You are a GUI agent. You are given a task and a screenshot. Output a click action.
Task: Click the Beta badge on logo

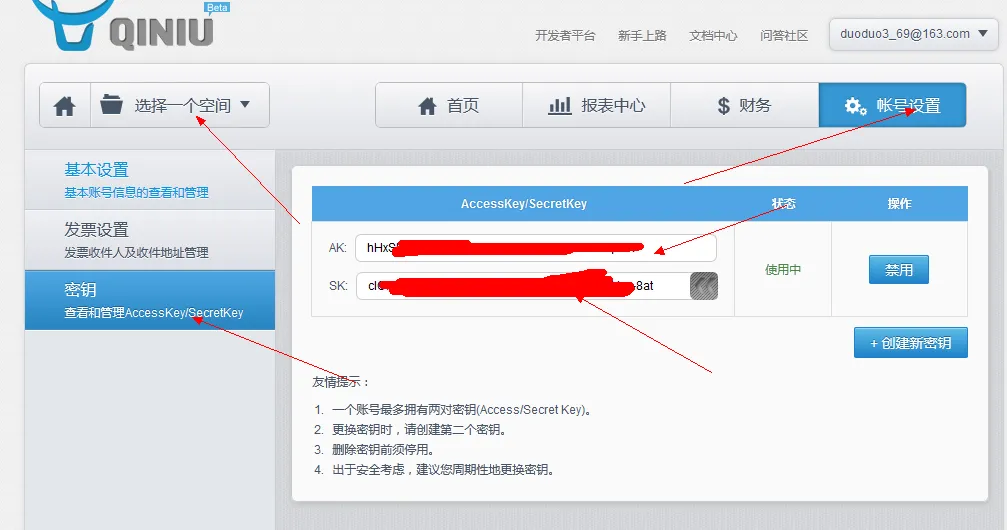click(x=217, y=7)
